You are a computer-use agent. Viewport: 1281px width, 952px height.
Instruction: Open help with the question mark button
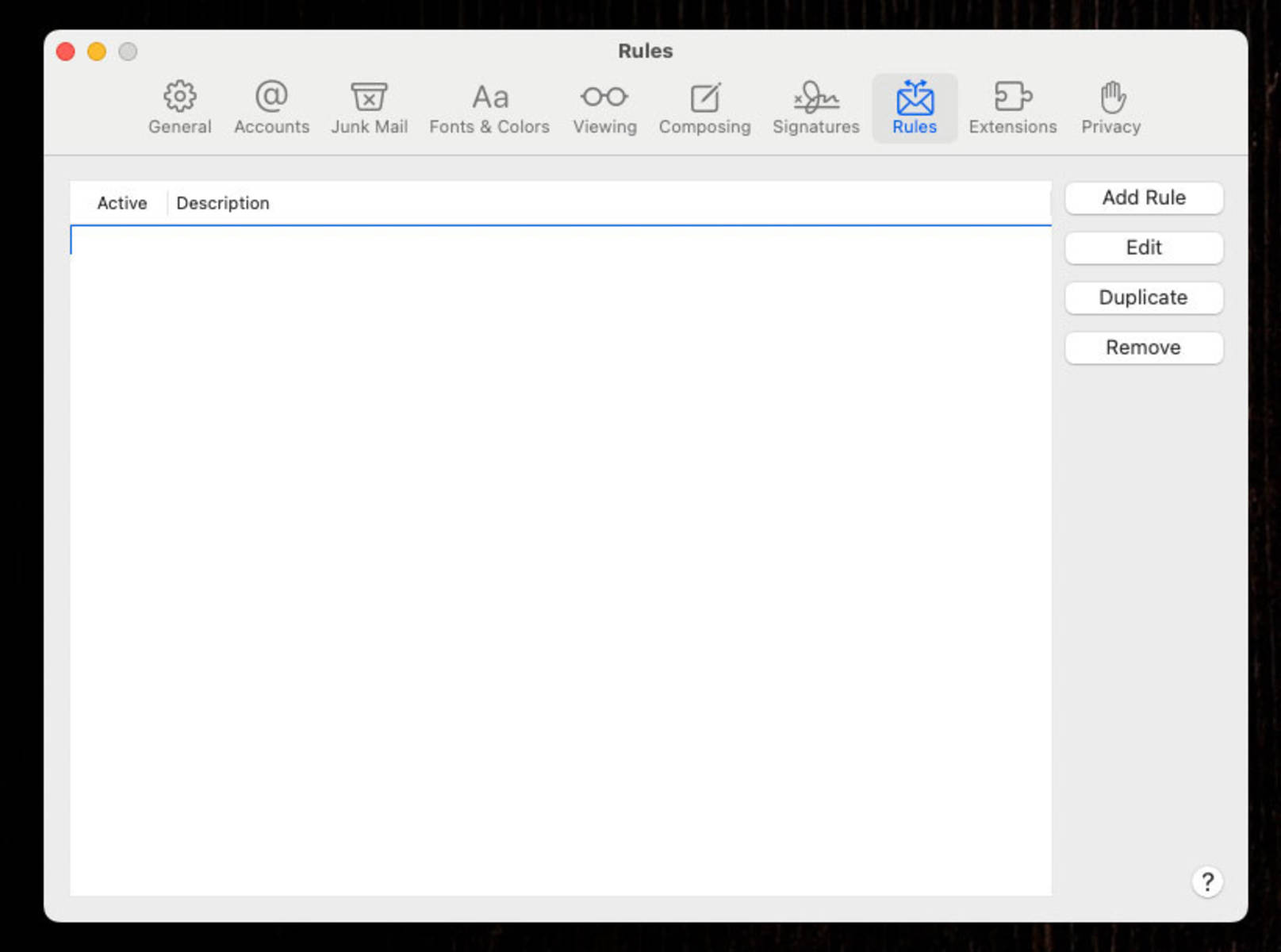(1207, 881)
